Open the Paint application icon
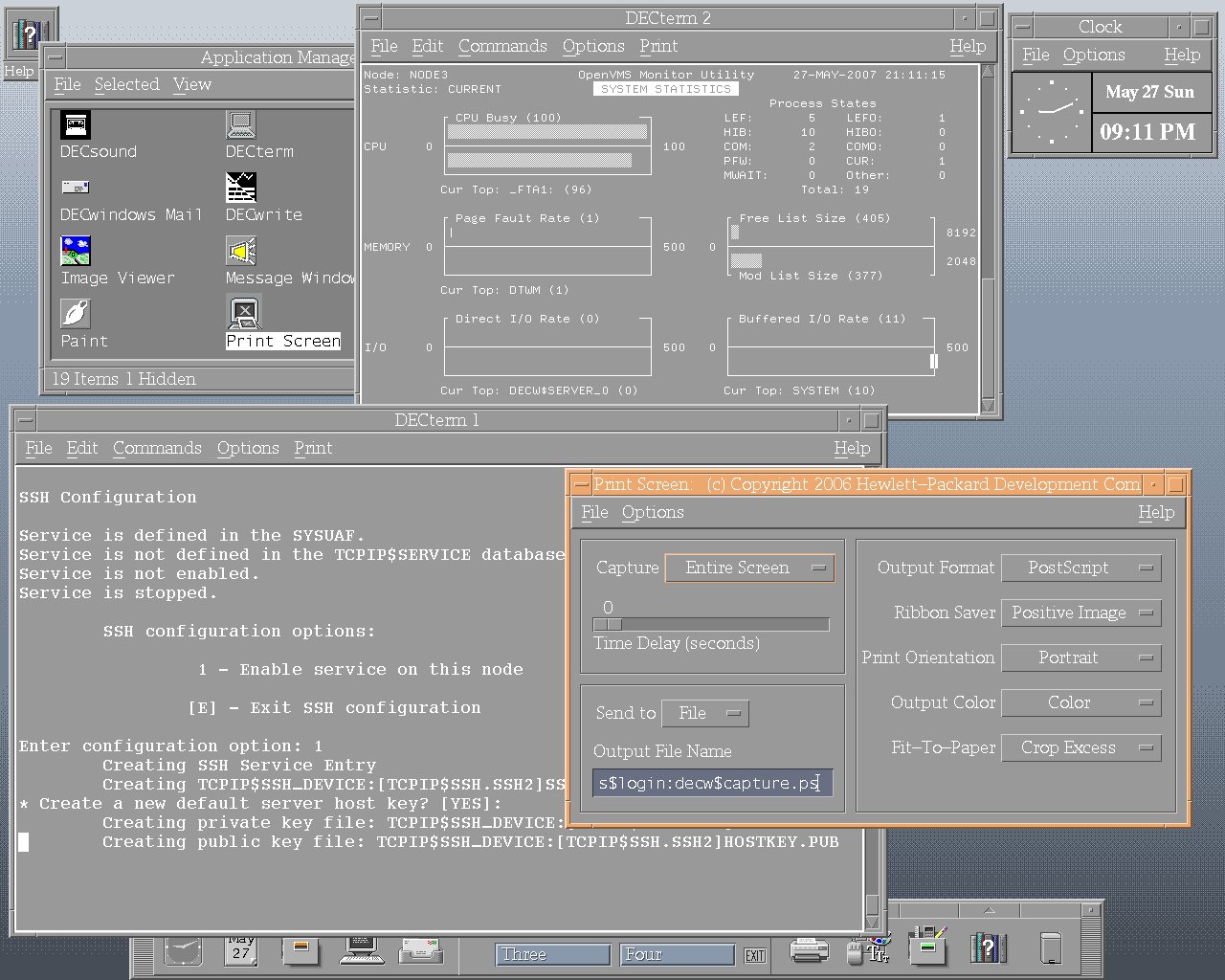The width and height of the screenshot is (1225, 980). tap(76, 314)
